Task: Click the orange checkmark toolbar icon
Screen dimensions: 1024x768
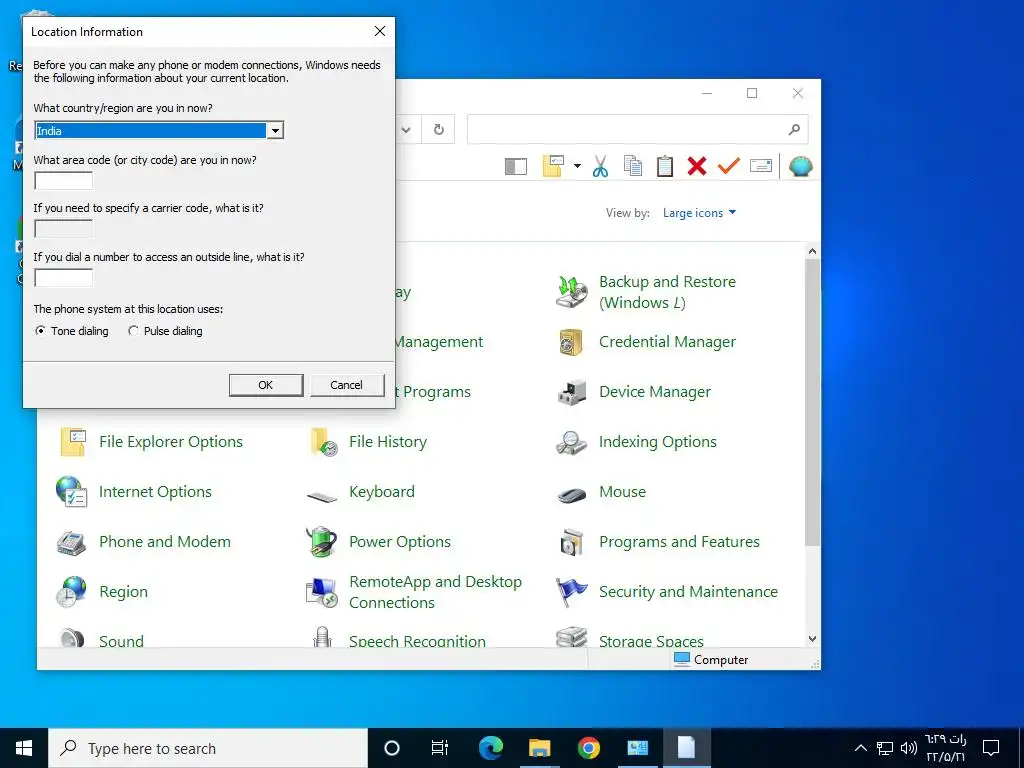Action: click(x=728, y=166)
